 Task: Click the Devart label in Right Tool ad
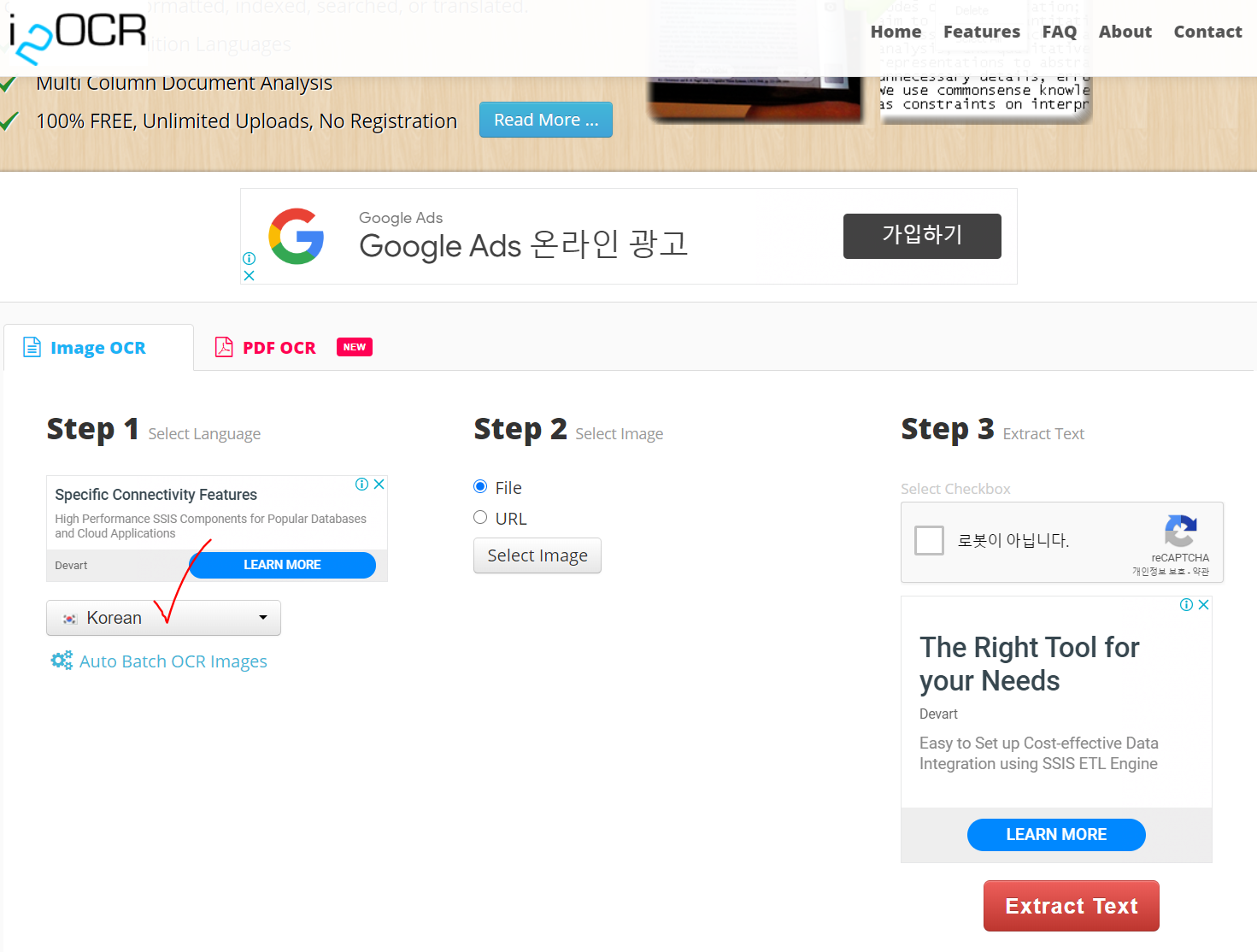pyautogui.click(x=938, y=714)
